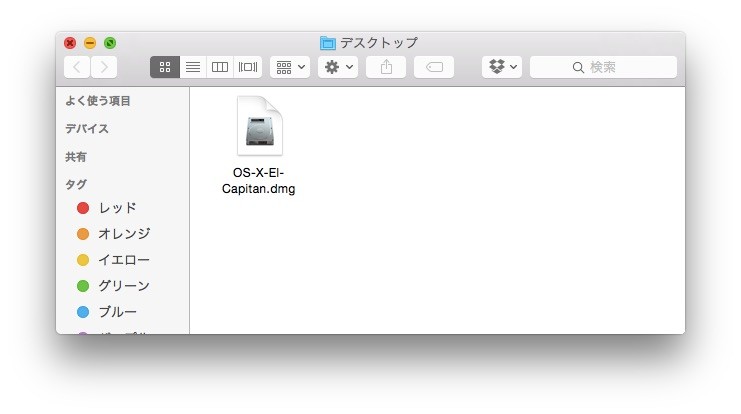This screenshot has width=741, height=414.
Task: Switch to column view
Action: click(220, 67)
